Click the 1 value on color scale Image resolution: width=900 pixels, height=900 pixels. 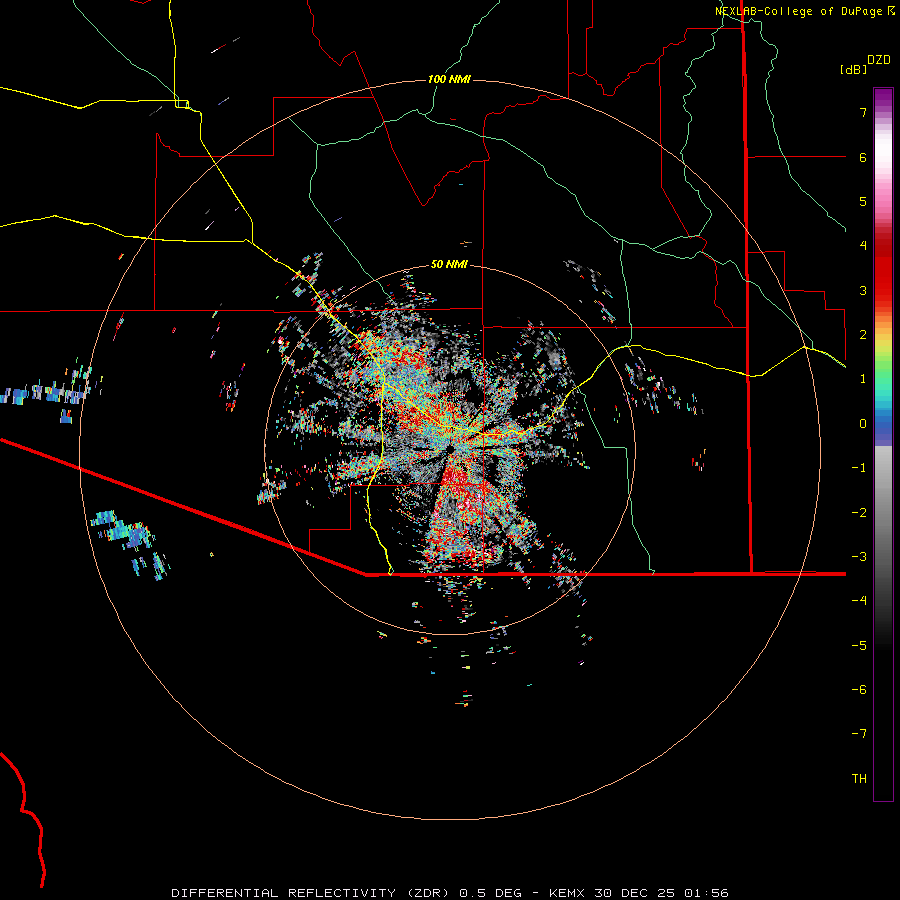click(863, 379)
